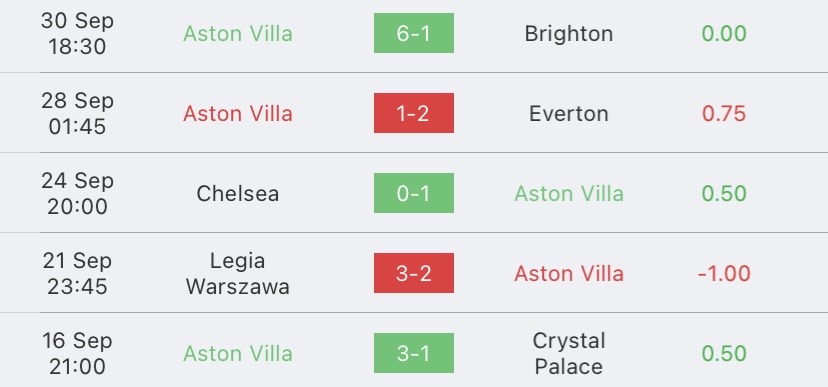Image resolution: width=828 pixels, height=387 pixels.
Task: Open Legia Warszawa team link
Action: pos(238,273)
